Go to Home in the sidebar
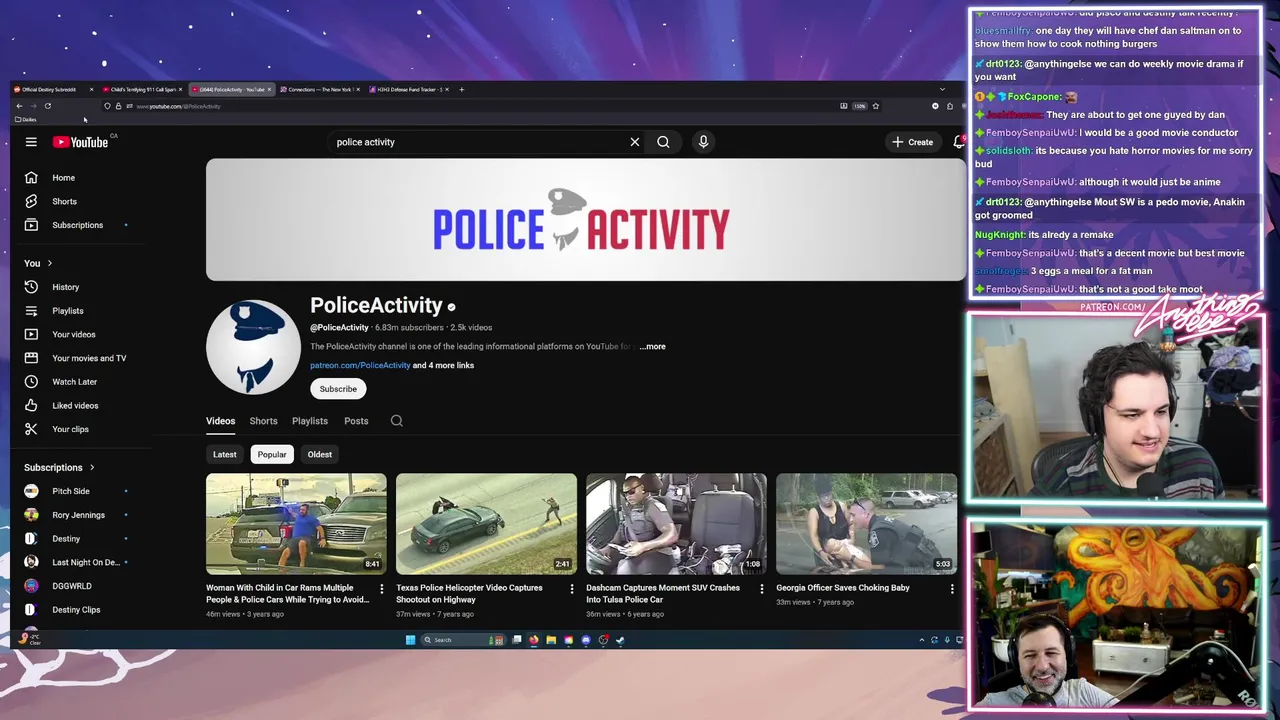This screenshot has width=1280, height=720. point(63,178)
